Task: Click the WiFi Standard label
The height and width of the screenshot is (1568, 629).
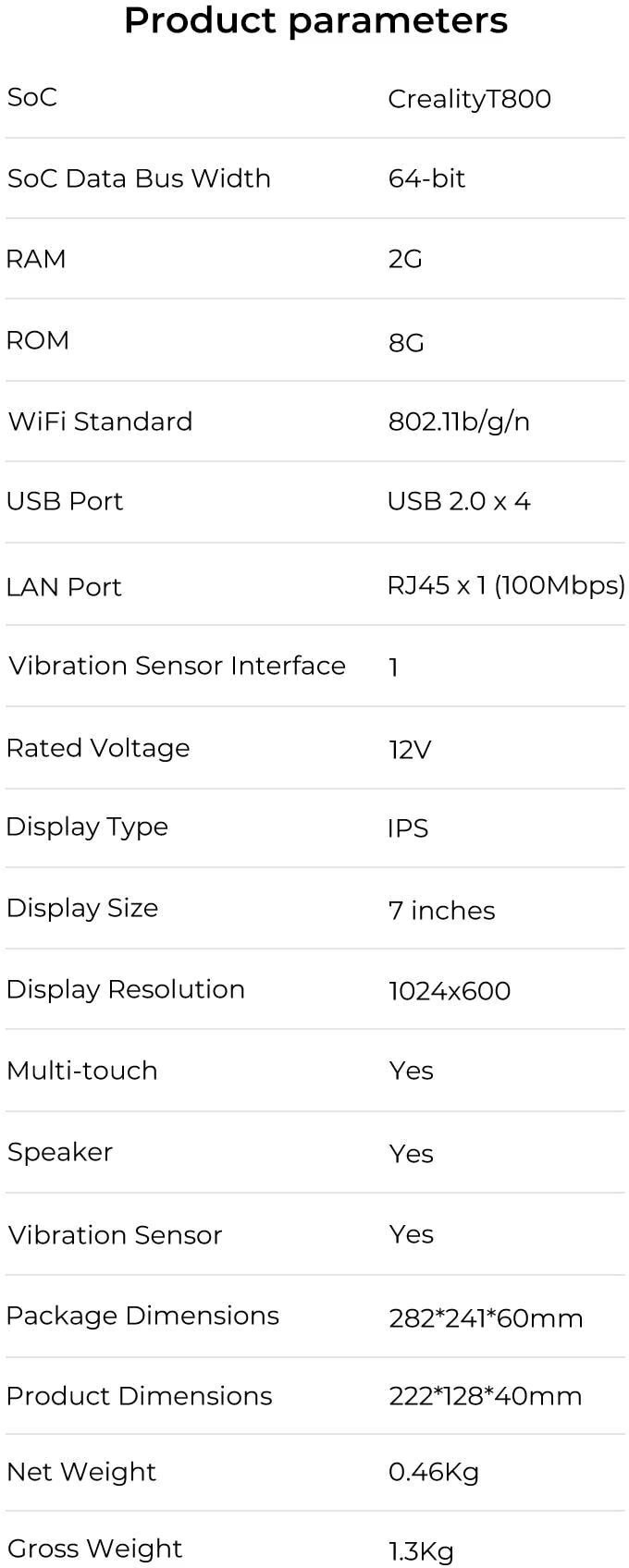Action: (100, 422)
